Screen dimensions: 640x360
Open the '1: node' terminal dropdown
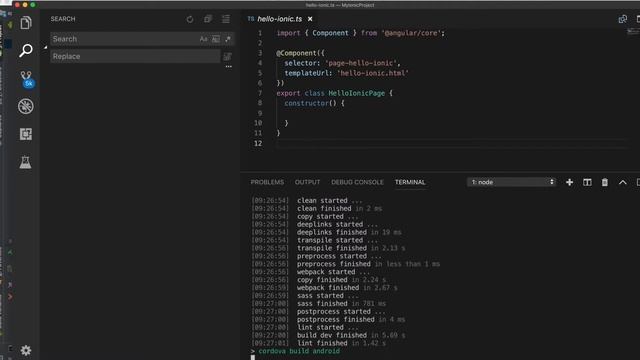tap(511, 182)
